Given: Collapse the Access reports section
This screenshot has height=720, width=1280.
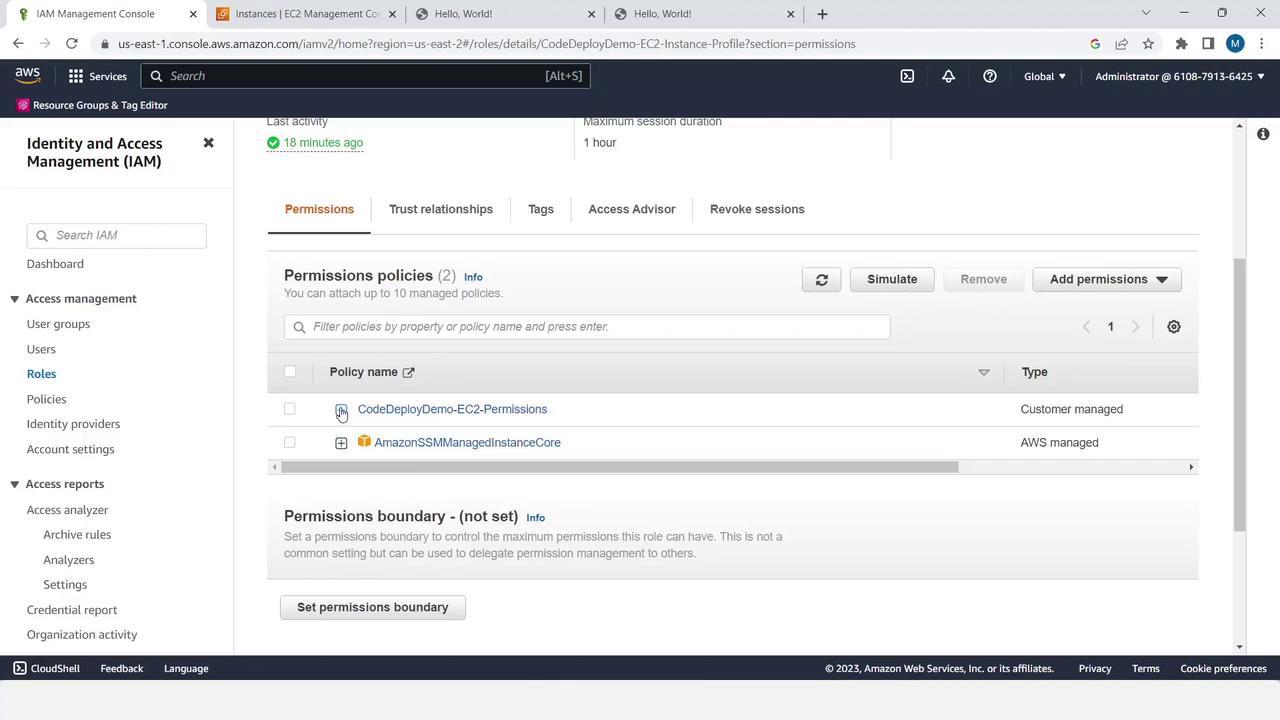Looking at the screenshot, I should (15, 484).
